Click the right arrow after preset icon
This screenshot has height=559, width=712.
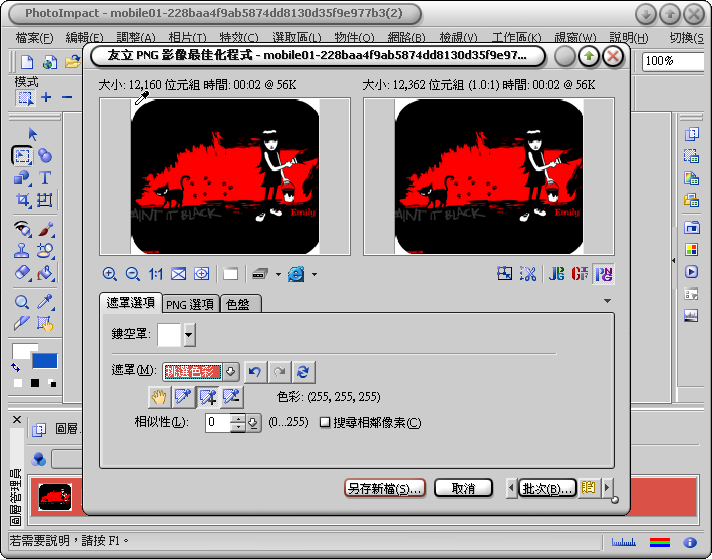point(607,488)
